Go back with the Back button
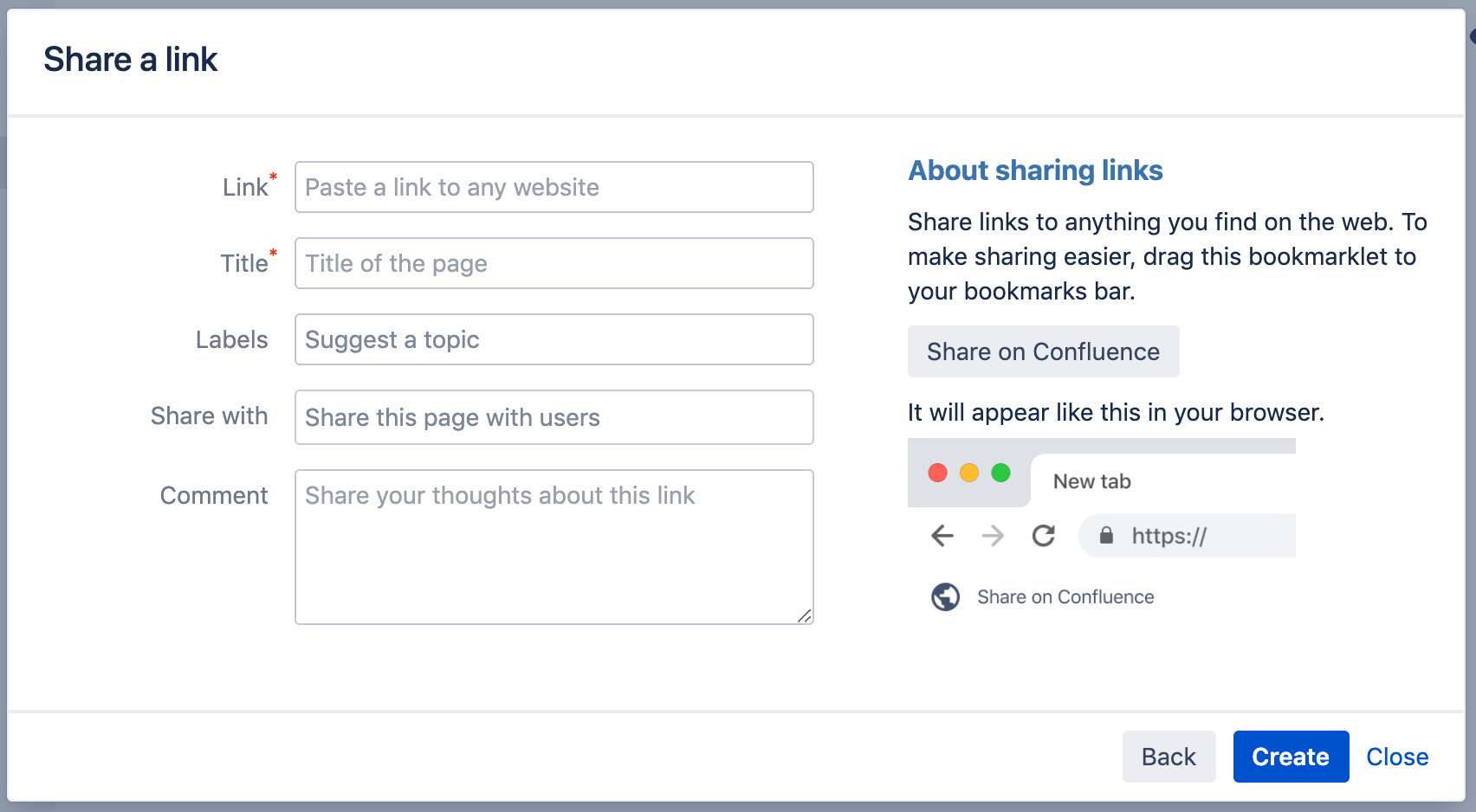This screenshot has width=1476, height=812. (x=1168, y=757)
